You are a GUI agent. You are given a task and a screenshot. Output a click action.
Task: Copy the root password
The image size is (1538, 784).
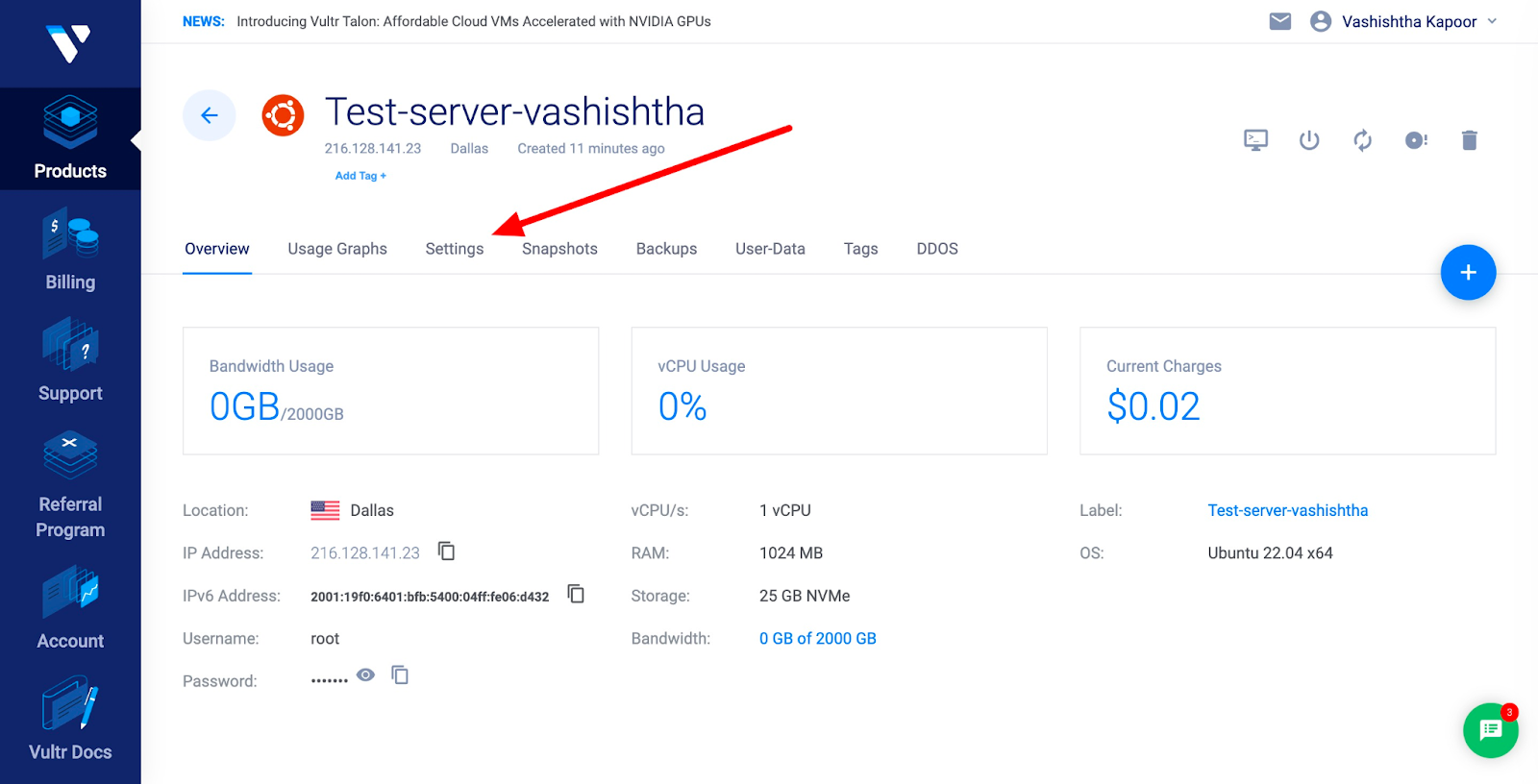pyautogui.click(x=400, y=675)
